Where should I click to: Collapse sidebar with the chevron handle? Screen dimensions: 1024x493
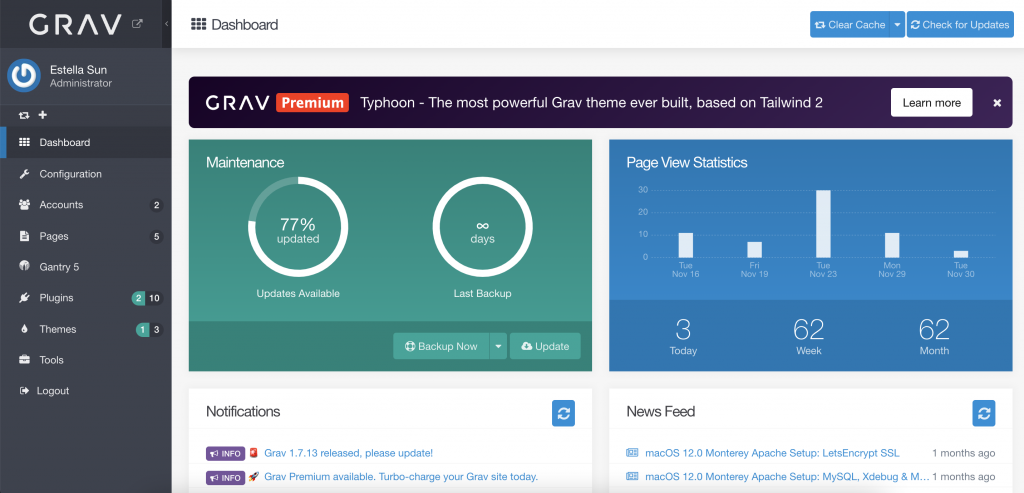coord(167,24)
